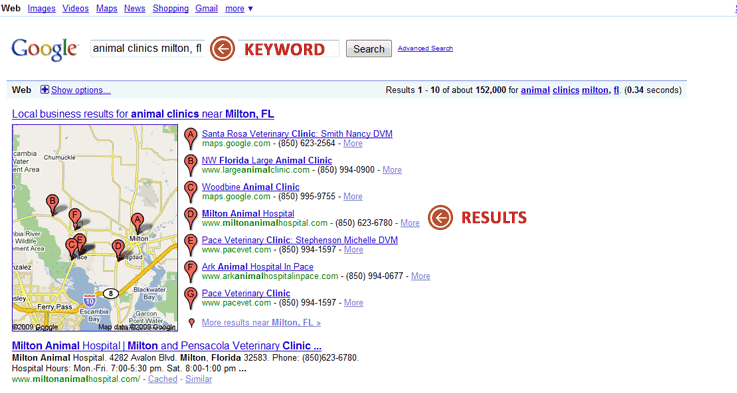Open Woodbine Animal Clinic listing
This screenshot has width=737, height=393.
[x=251, y=187]
